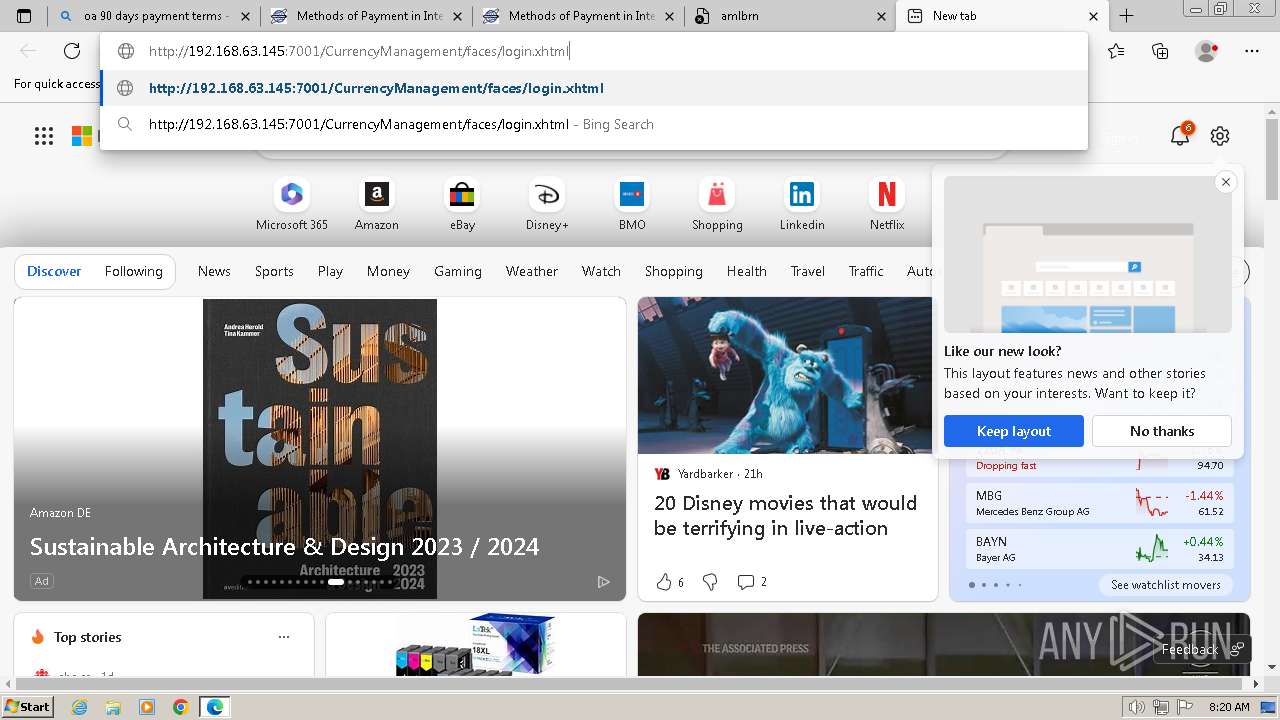Launch Internet Explorer from taskbar
Screen dimensions: 1280x720
pos(79,707)
